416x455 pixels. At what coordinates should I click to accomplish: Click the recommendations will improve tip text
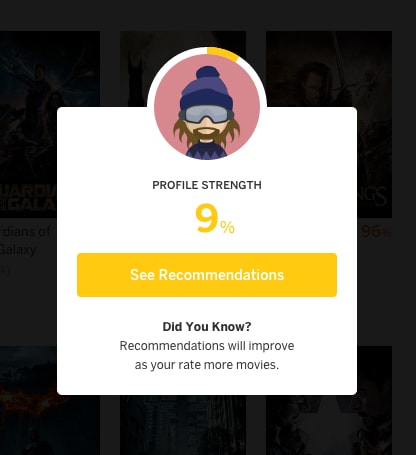[x=207, y=355]
